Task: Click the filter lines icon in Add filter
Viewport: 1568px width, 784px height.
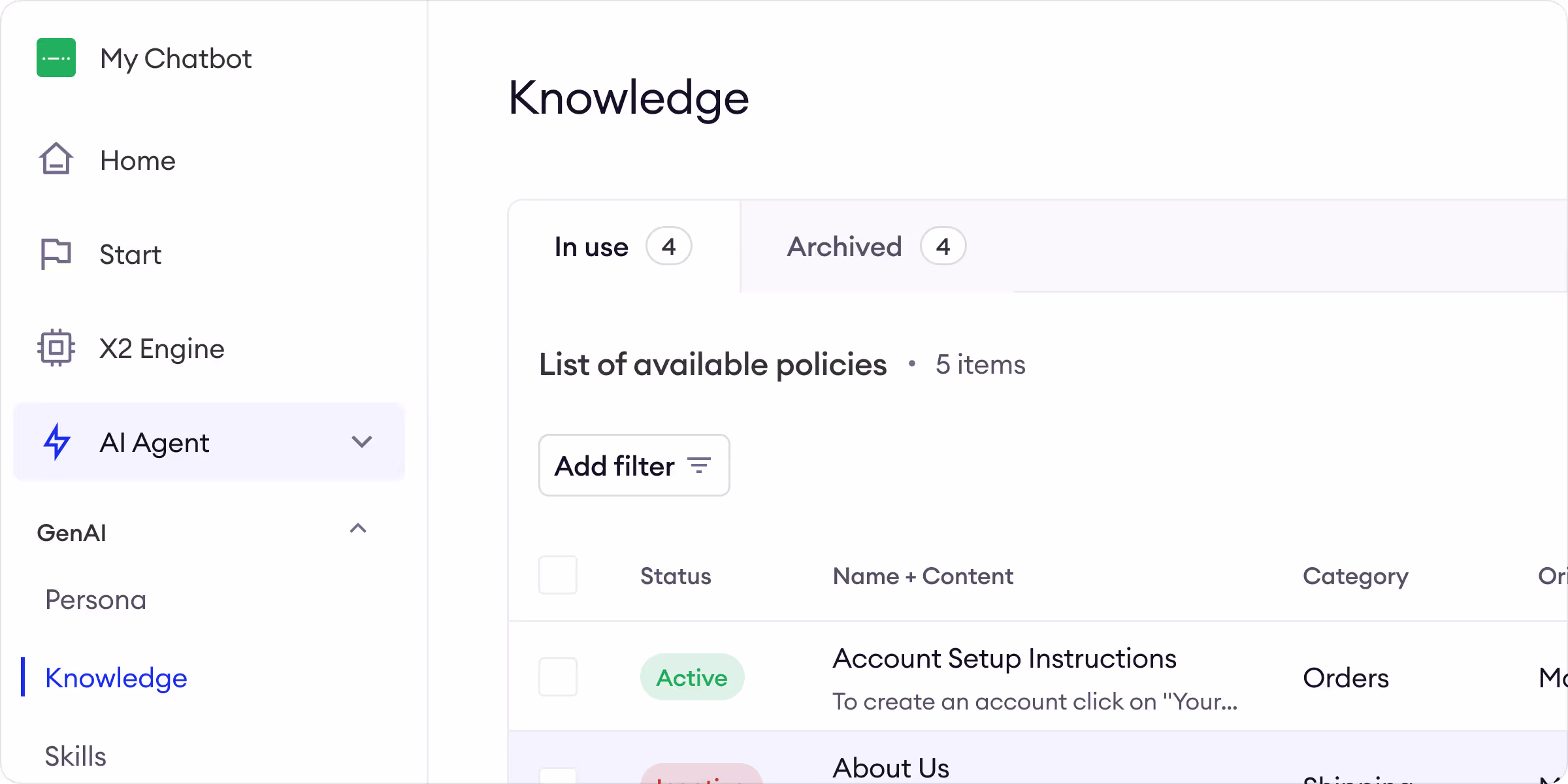Action: pos(699,466)
